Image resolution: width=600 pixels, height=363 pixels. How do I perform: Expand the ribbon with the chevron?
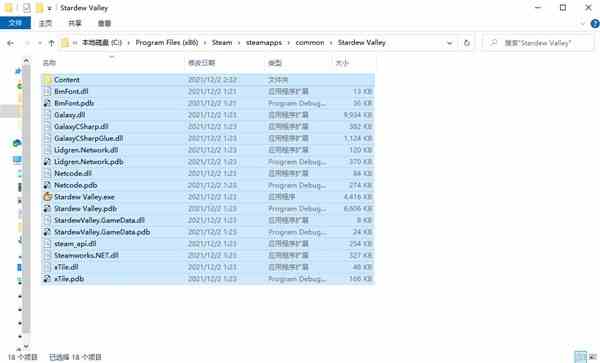tap(582, 24)
